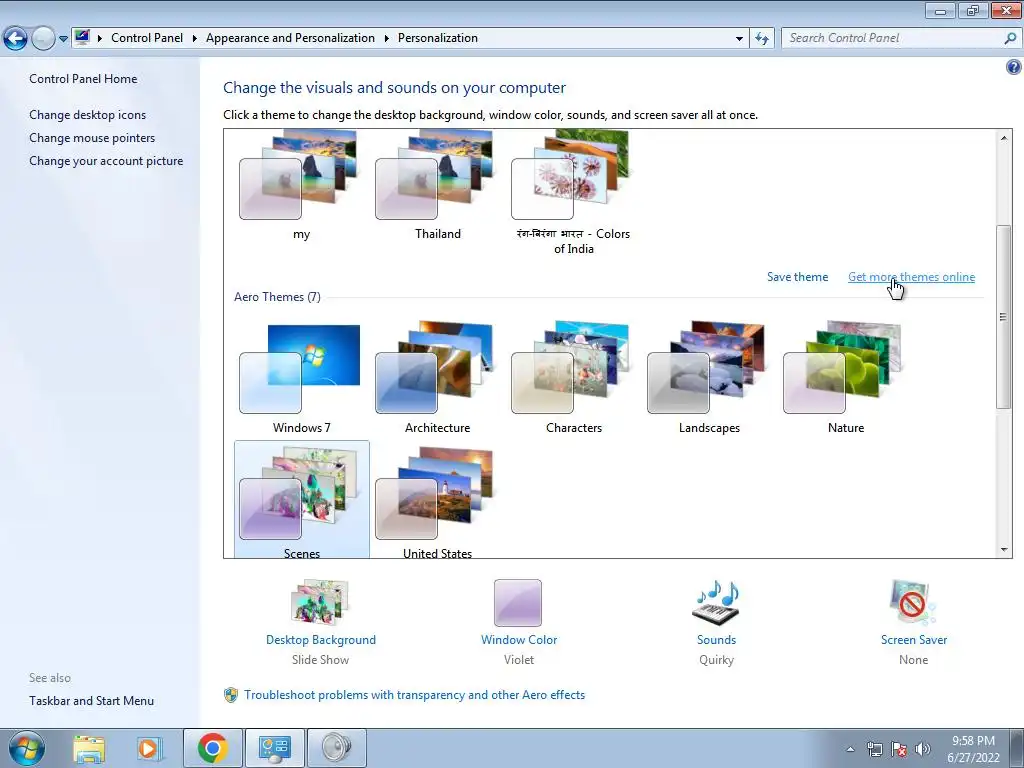
Task: Select the United States theme
Action: pos(438,500)
